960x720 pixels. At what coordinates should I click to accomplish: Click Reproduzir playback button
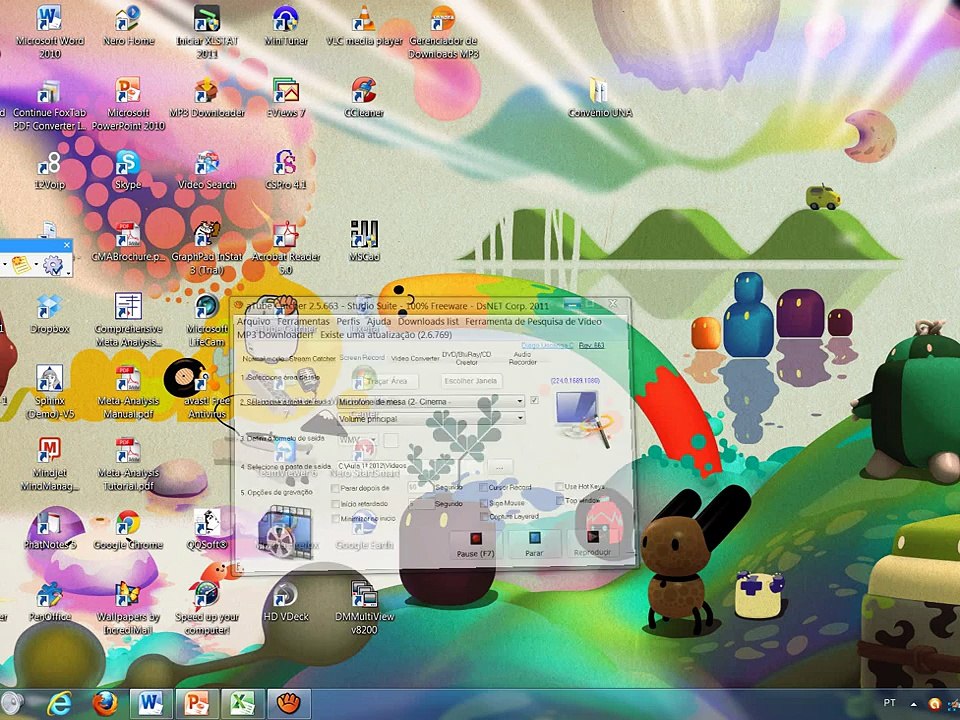[592, 544]
